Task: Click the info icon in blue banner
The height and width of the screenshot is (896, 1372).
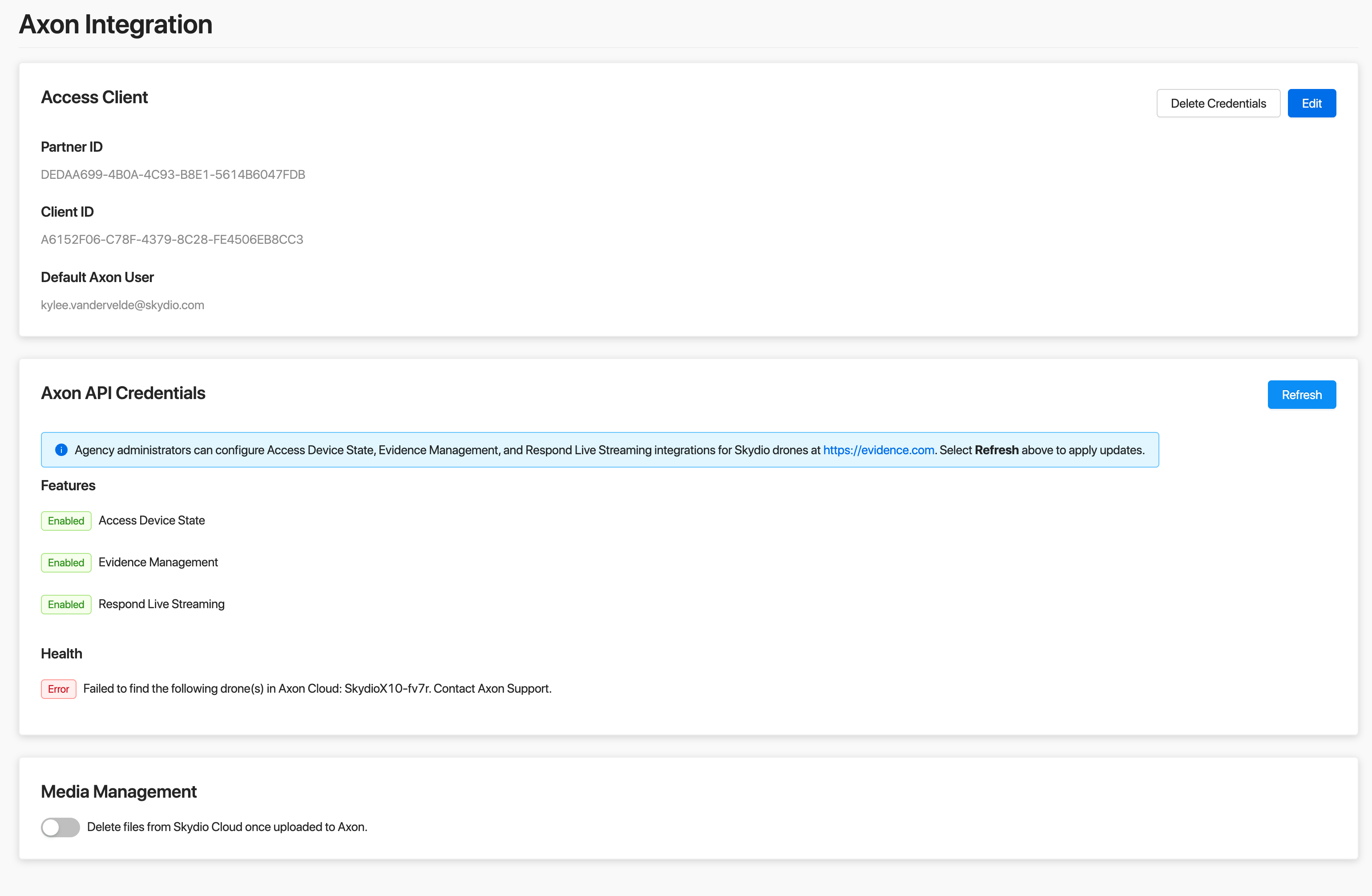Action: coord(61,450)
